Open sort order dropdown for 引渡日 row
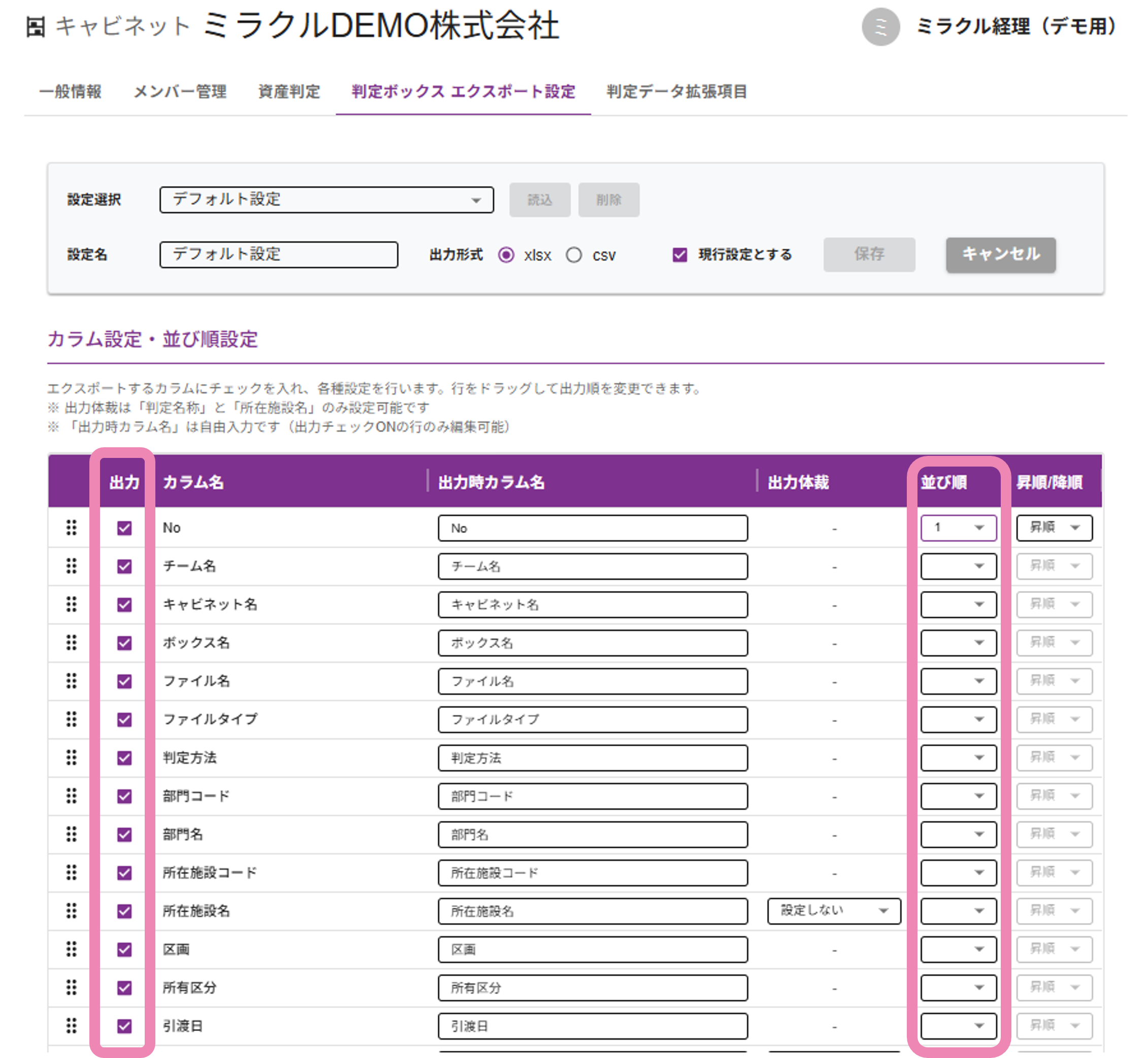Image resolution: width=1148 pixels, height=1058 pixels. (958, 1027)
